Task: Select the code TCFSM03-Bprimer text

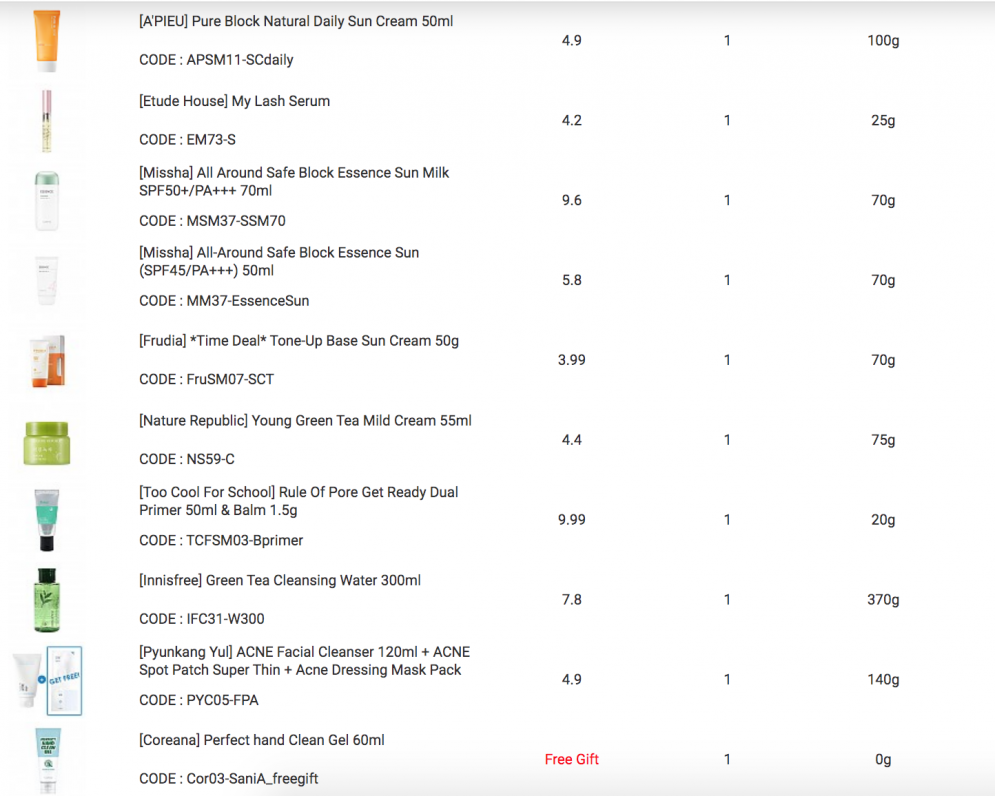Action: point(221,540)
